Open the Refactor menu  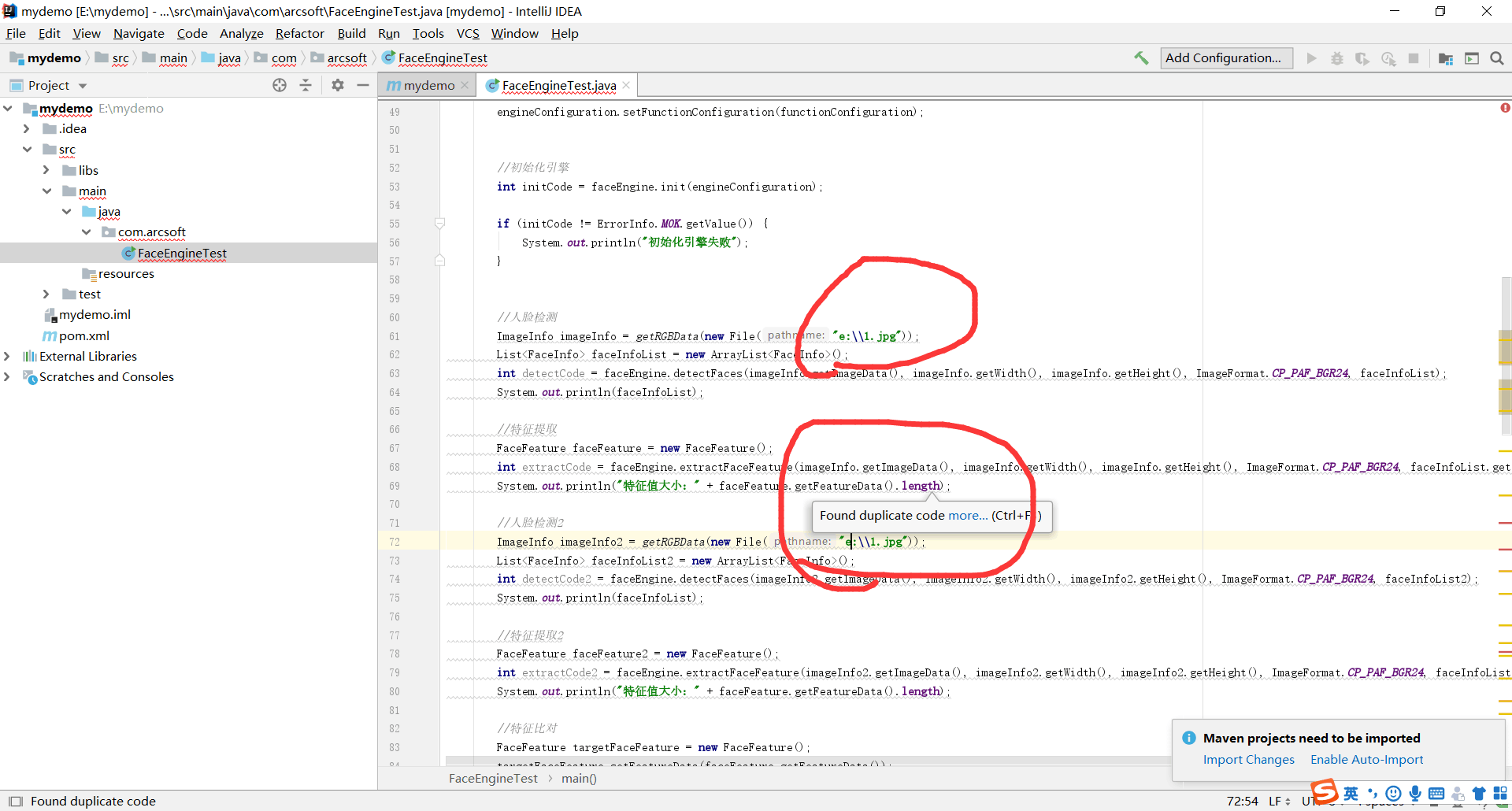299,33
